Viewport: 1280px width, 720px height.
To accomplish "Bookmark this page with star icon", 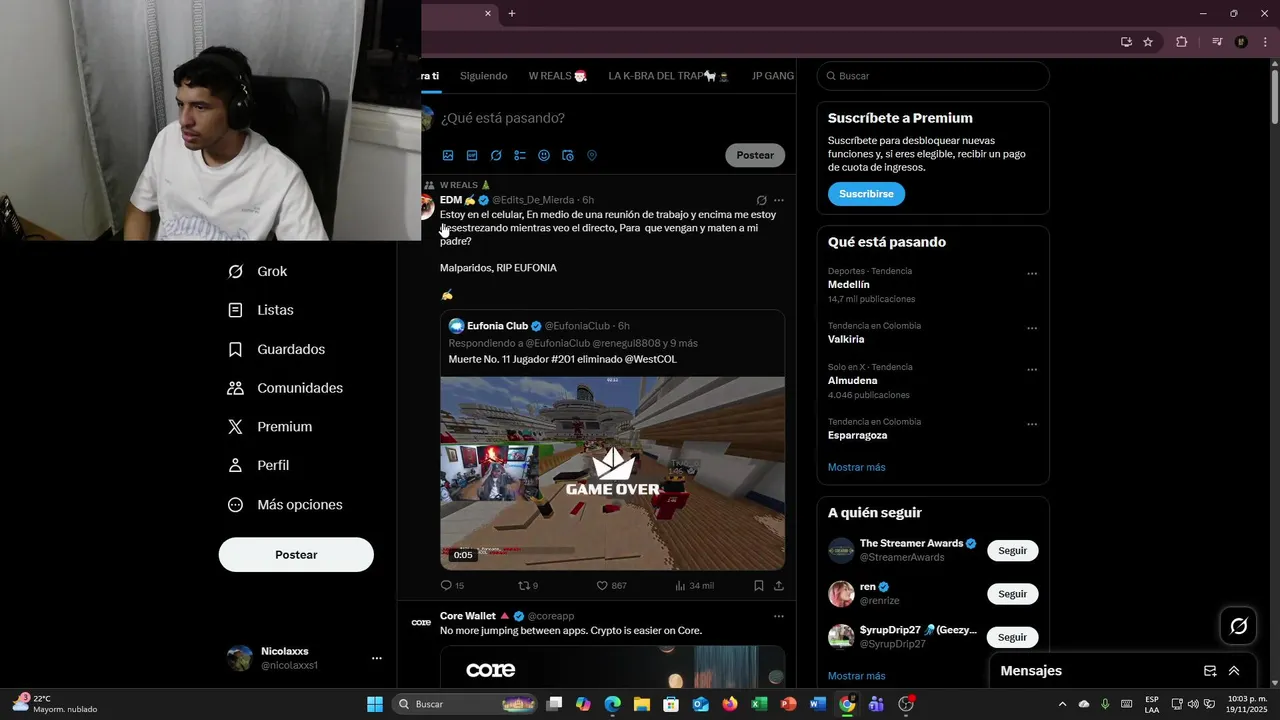I will [1148, 42].
